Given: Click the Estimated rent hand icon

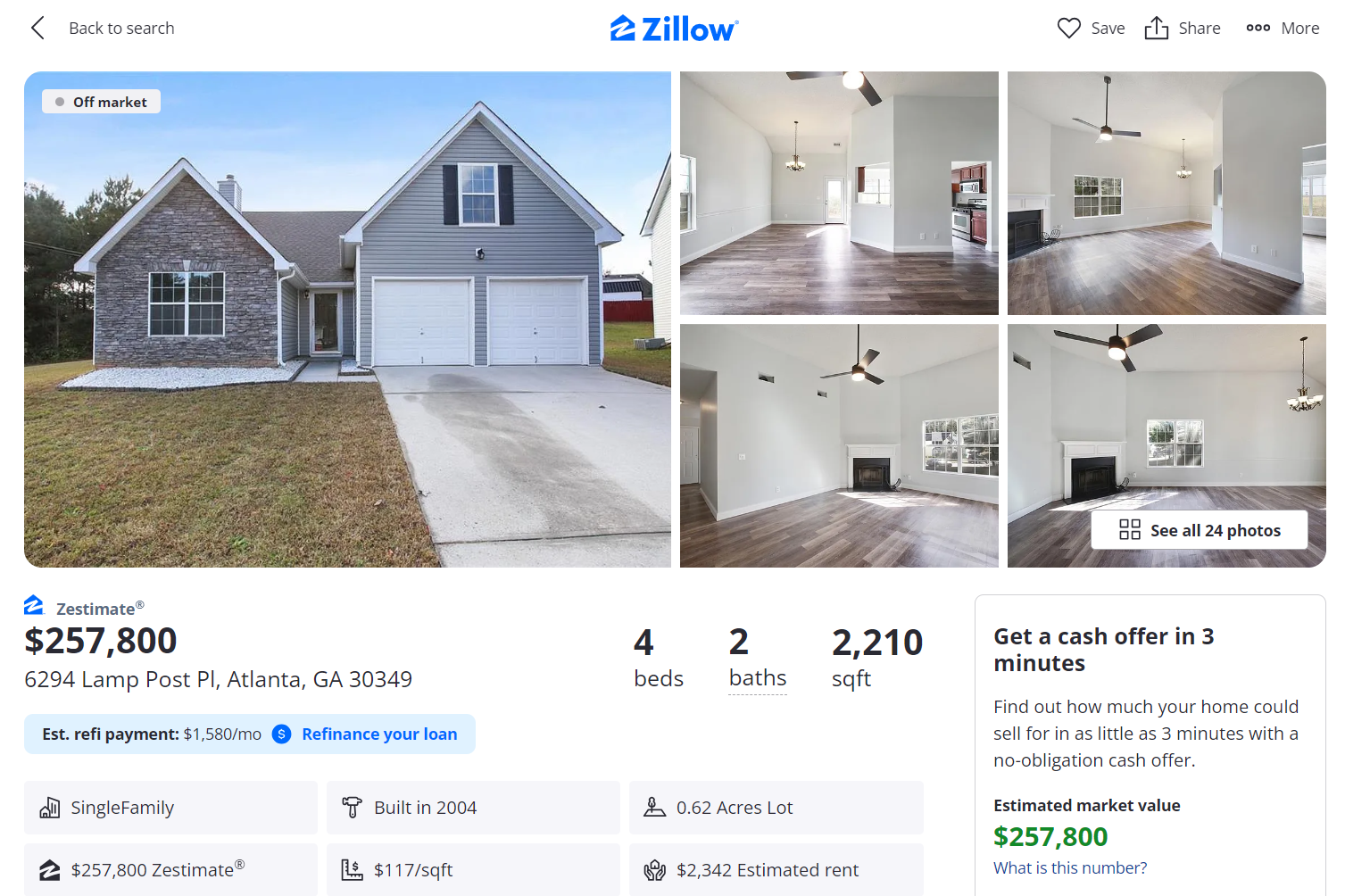Looking at the screenshot, I should click(654, 870).
